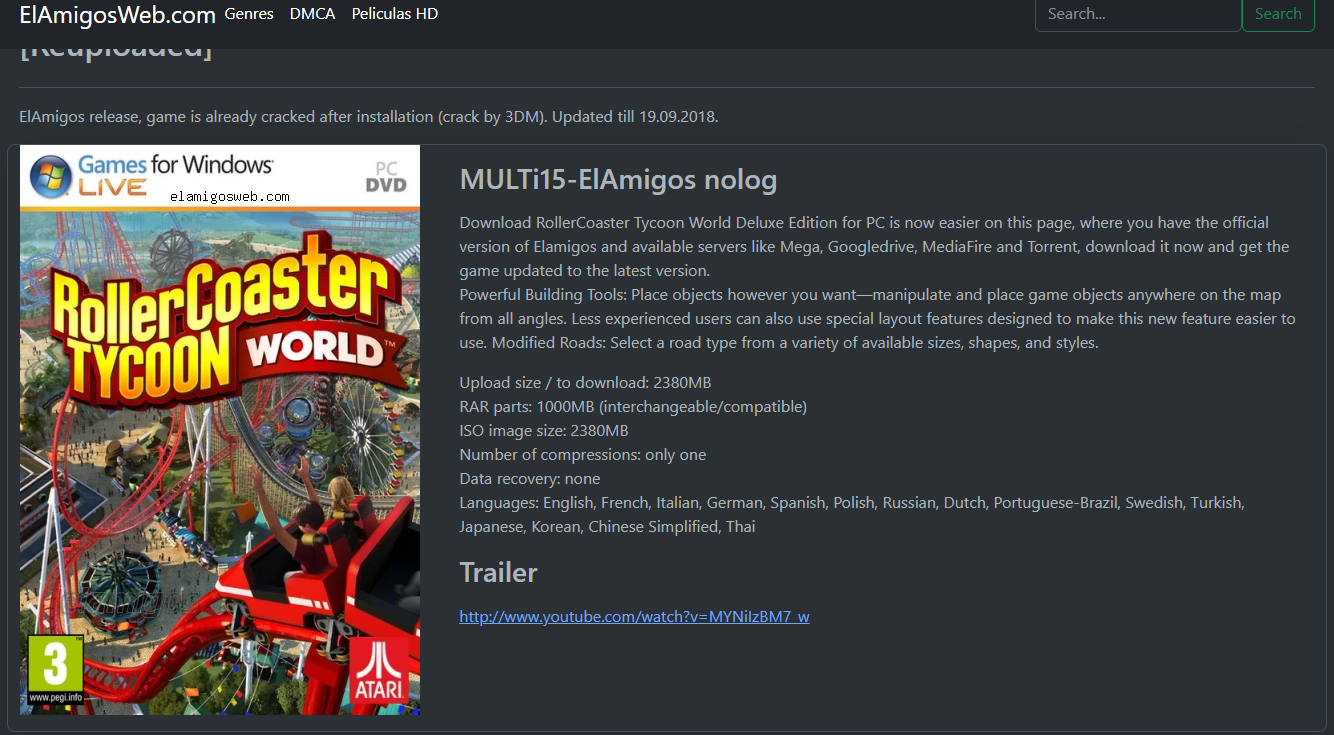Click the 'Upload size / to download: 2380MB' line
The width and height of the screenshot is (1334, 735).
(585, 382)
